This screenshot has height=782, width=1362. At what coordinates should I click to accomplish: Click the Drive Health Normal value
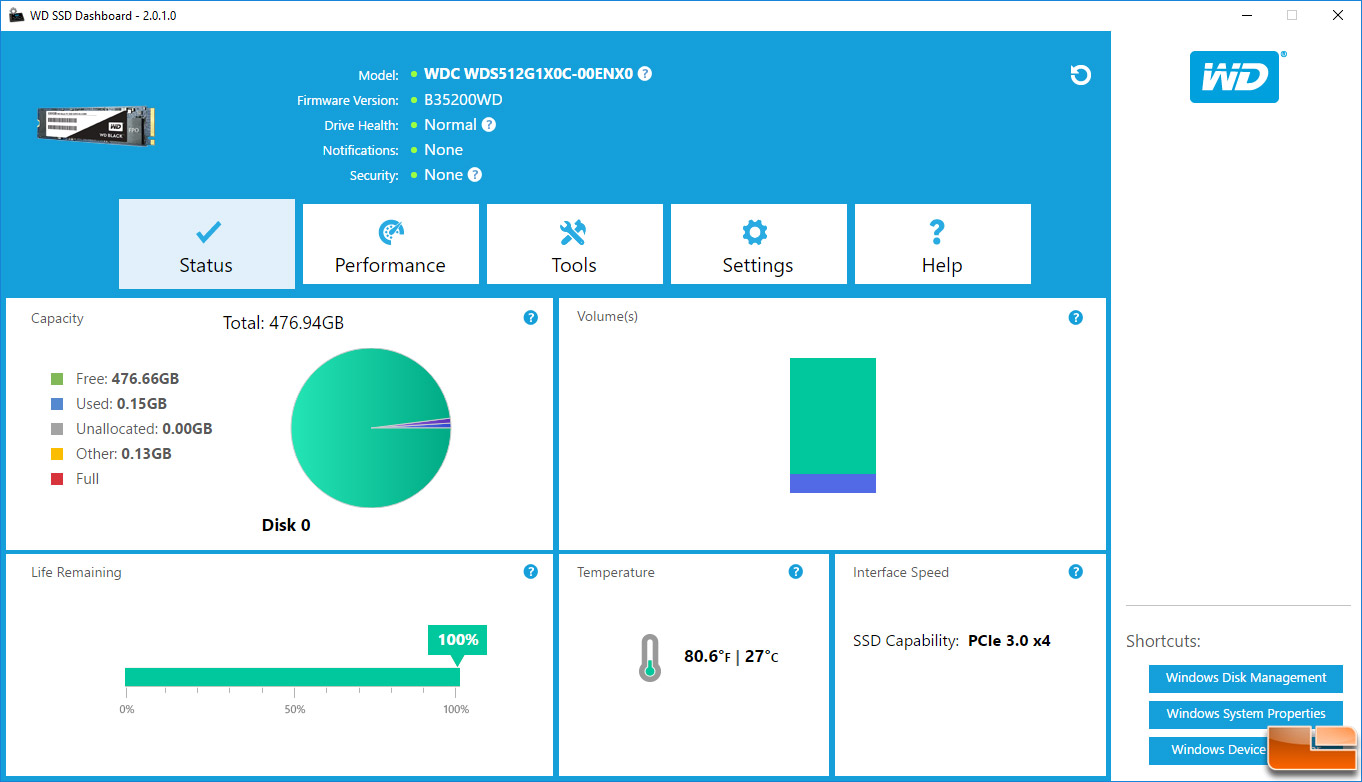tap(450, 125)
